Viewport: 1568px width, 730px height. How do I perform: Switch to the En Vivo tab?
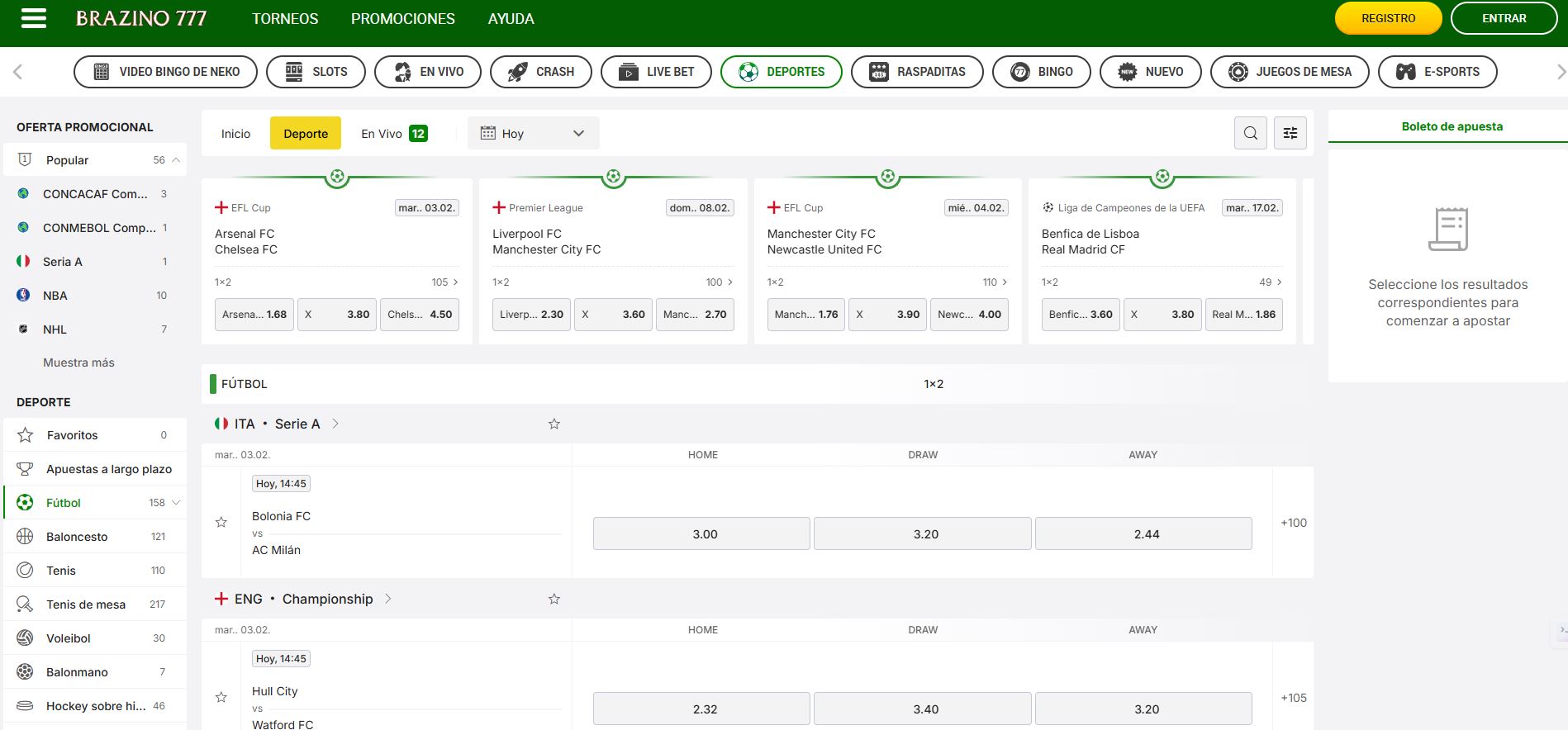click(394, 133)
